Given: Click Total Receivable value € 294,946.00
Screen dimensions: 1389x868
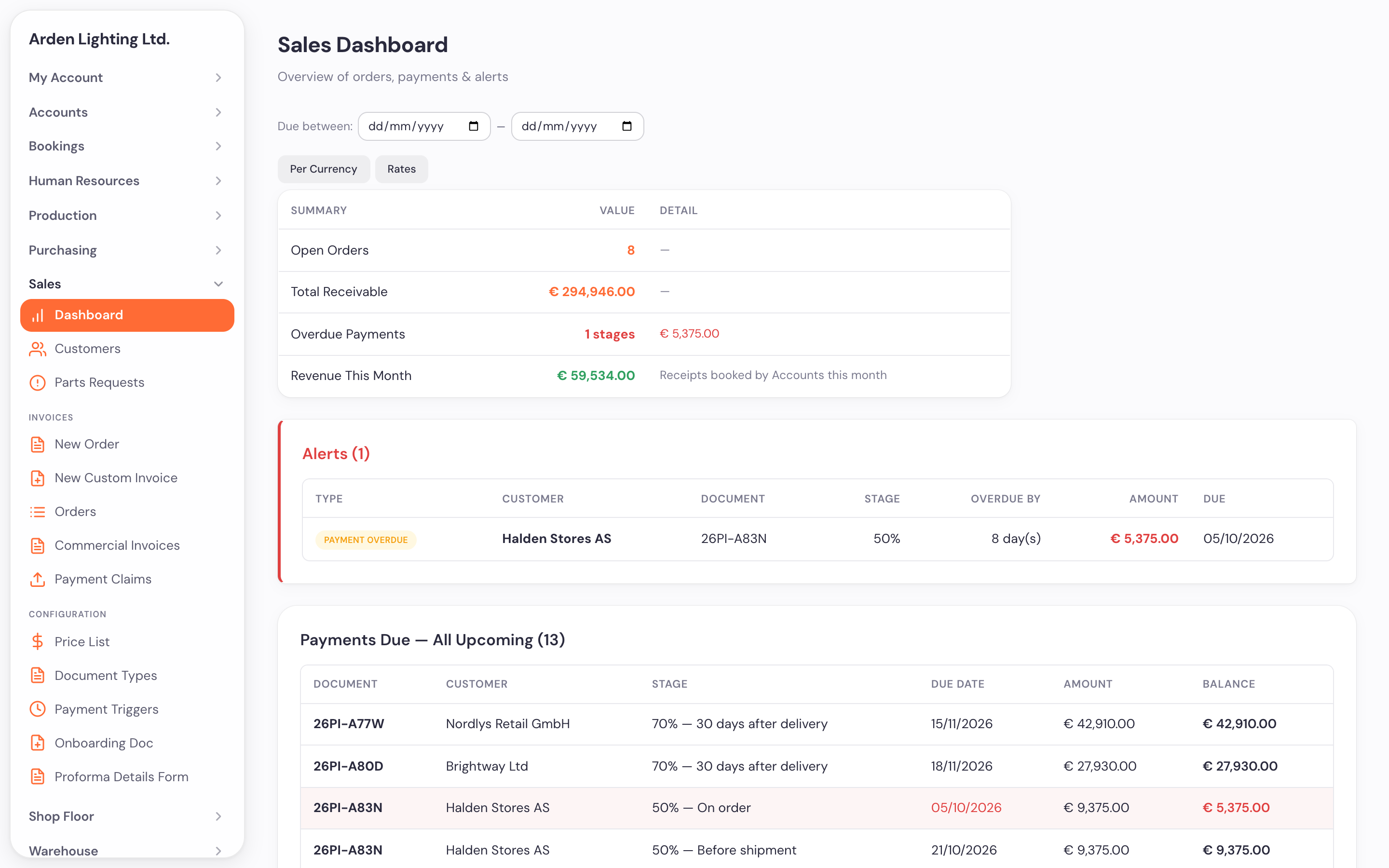Looking at the screenshot, I should (592, 292).
